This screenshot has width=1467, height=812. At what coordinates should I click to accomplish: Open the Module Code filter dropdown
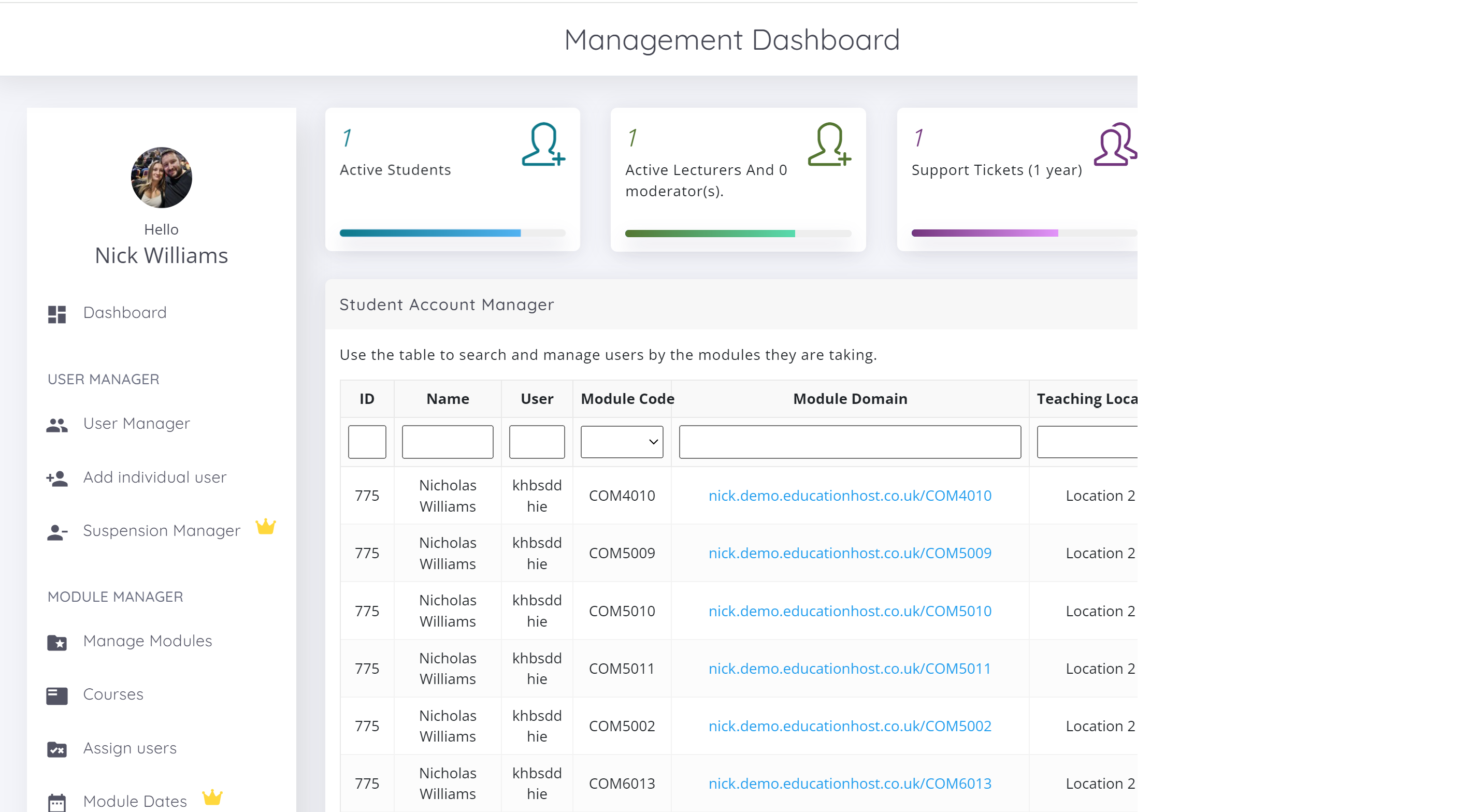pyautogui.click(x=621, y=442)
